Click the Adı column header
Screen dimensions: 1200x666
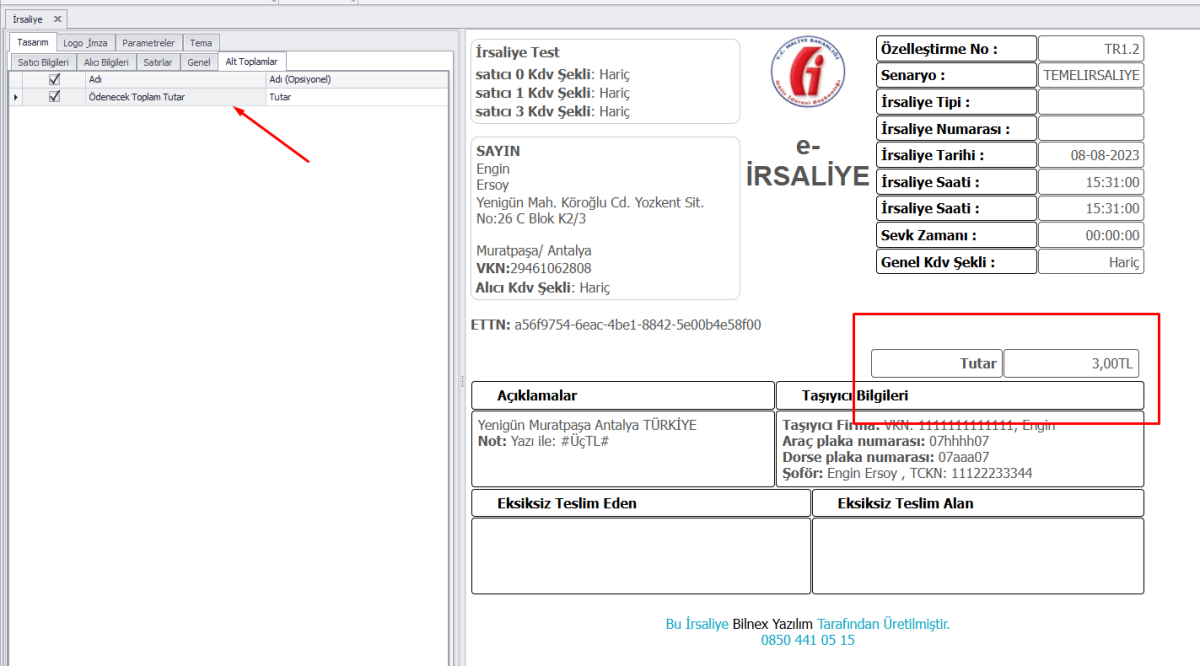click(175, 79)
